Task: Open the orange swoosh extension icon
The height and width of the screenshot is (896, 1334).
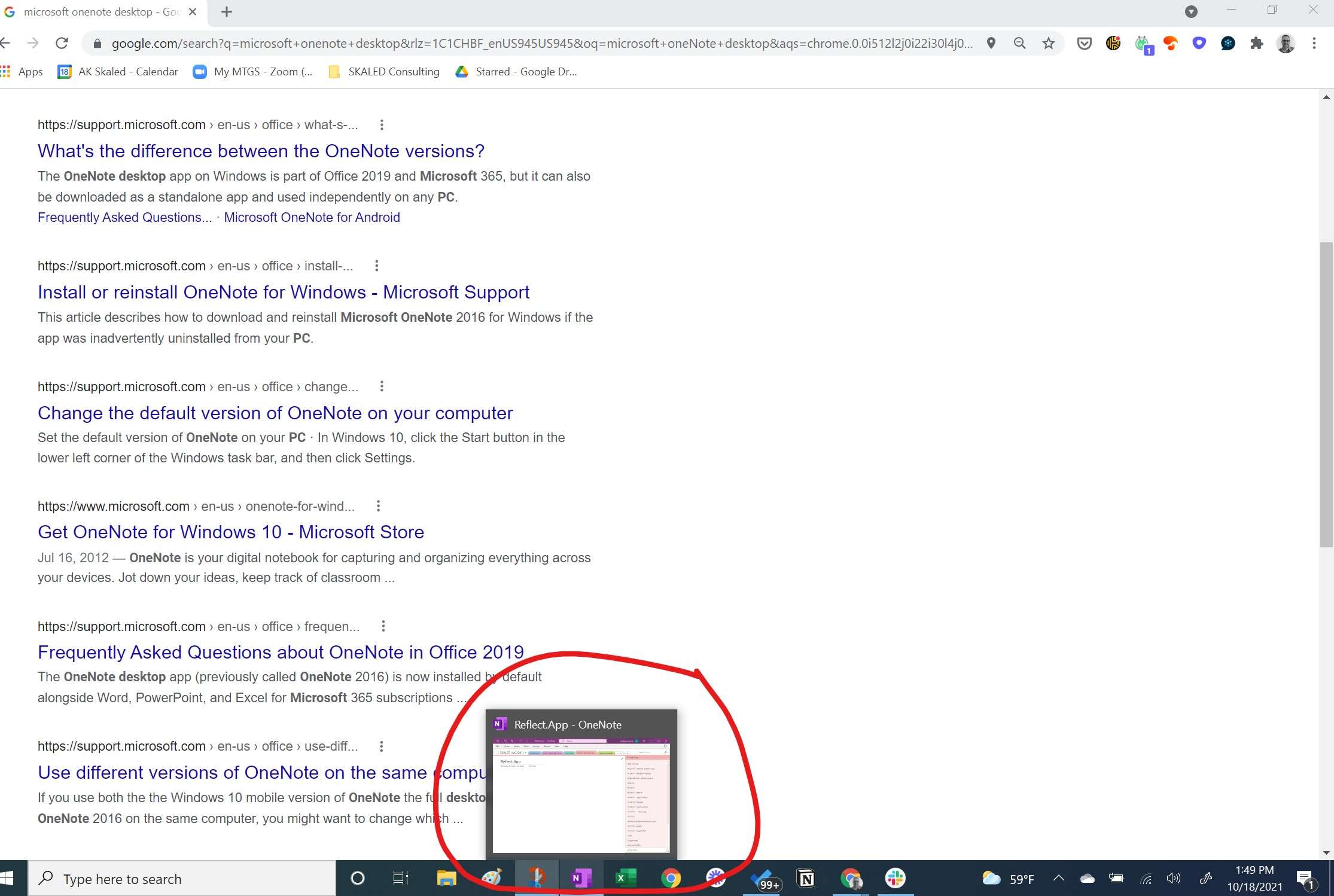Action: tap(1171, 43)
